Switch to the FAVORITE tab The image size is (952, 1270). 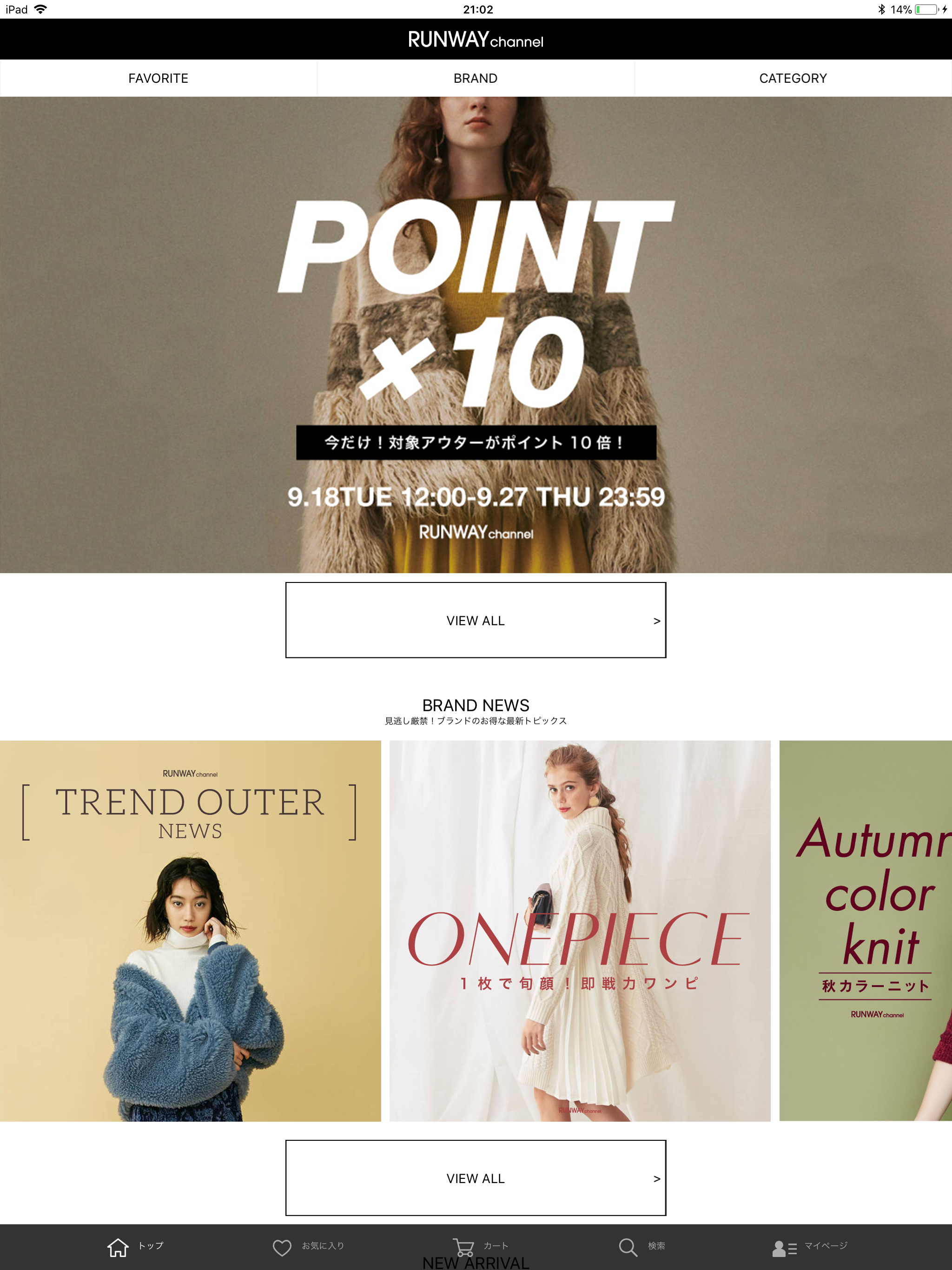coord(159,78)
